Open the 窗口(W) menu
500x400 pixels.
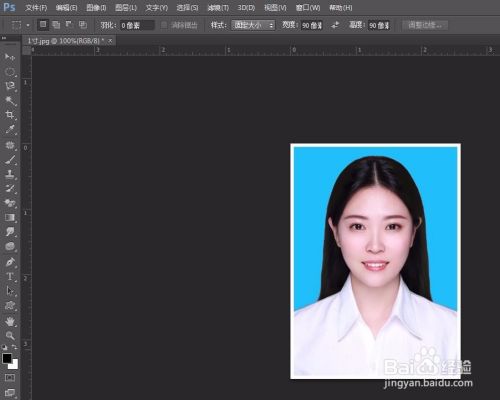click(308, 8)
